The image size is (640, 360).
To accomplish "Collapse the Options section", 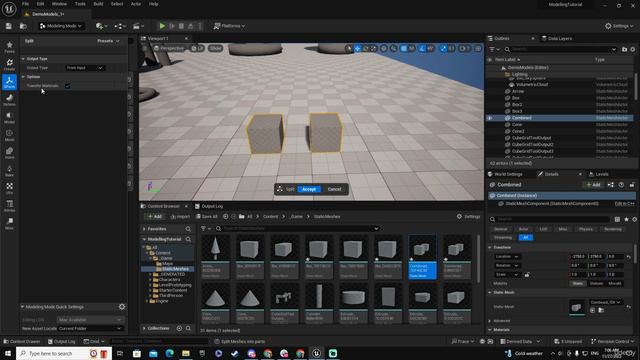I will tap(23, 77).
